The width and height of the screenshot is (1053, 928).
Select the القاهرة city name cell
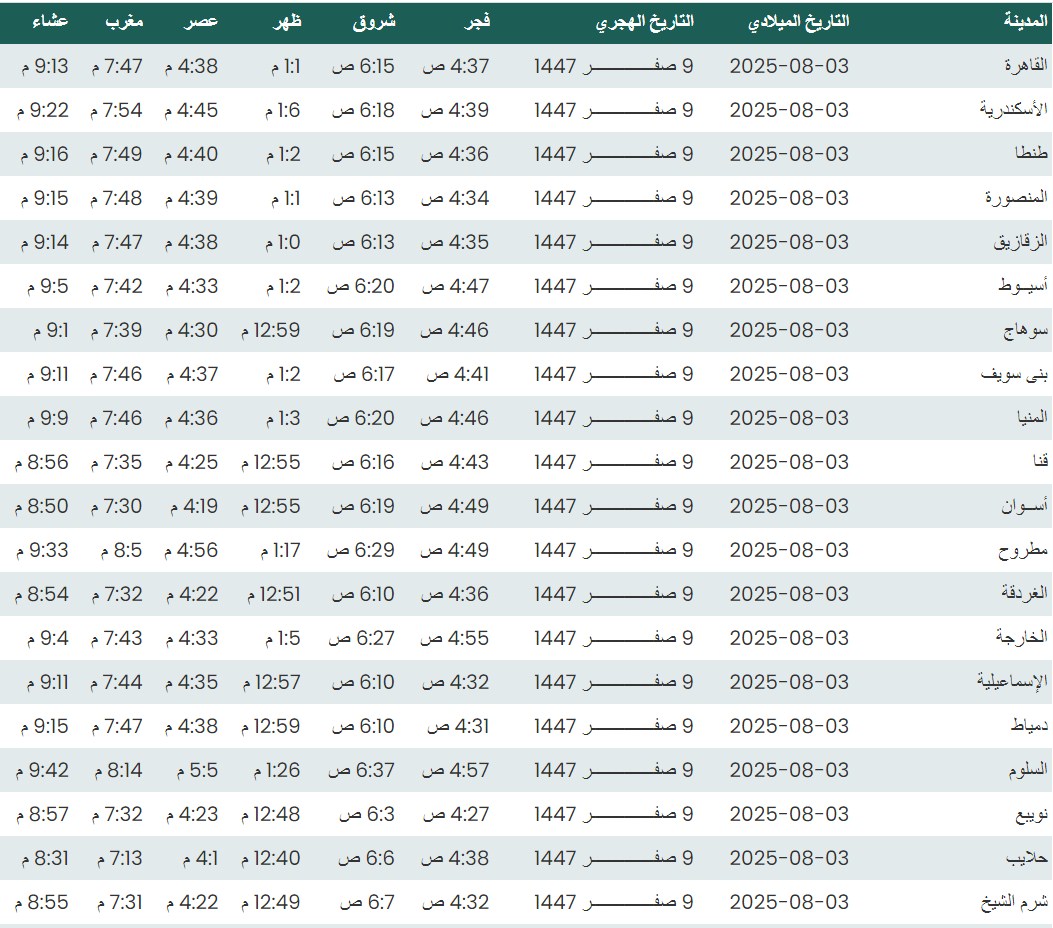(x=1025, y=66)
